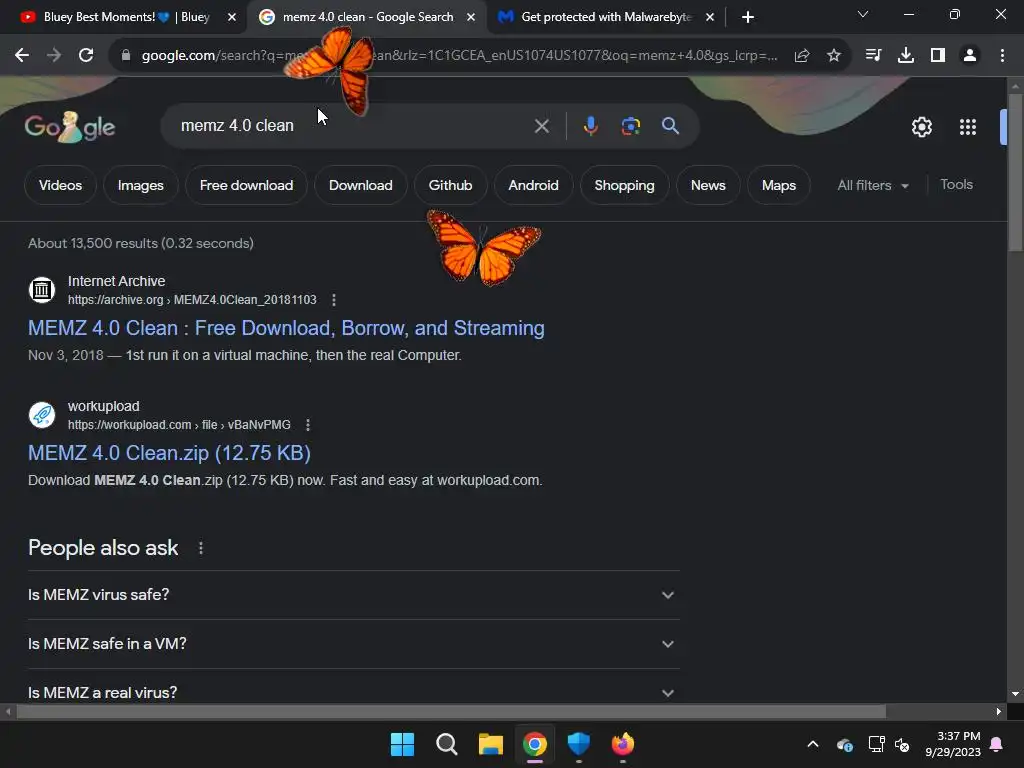Open the media control icon in toolbar
Screen dimensions: 1024x768
pyautogui.click(x=873, y=56)
